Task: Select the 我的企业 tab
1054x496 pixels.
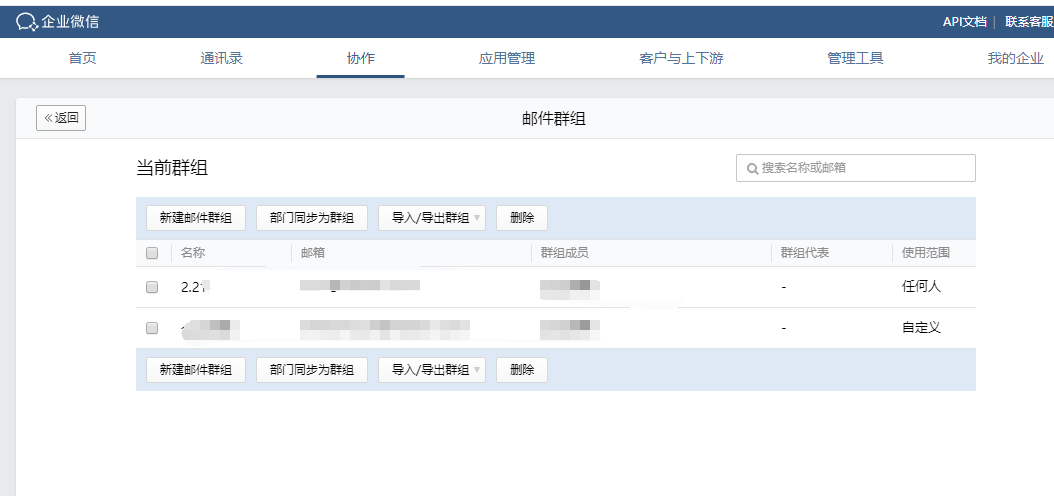Action: click(1015, 58)
